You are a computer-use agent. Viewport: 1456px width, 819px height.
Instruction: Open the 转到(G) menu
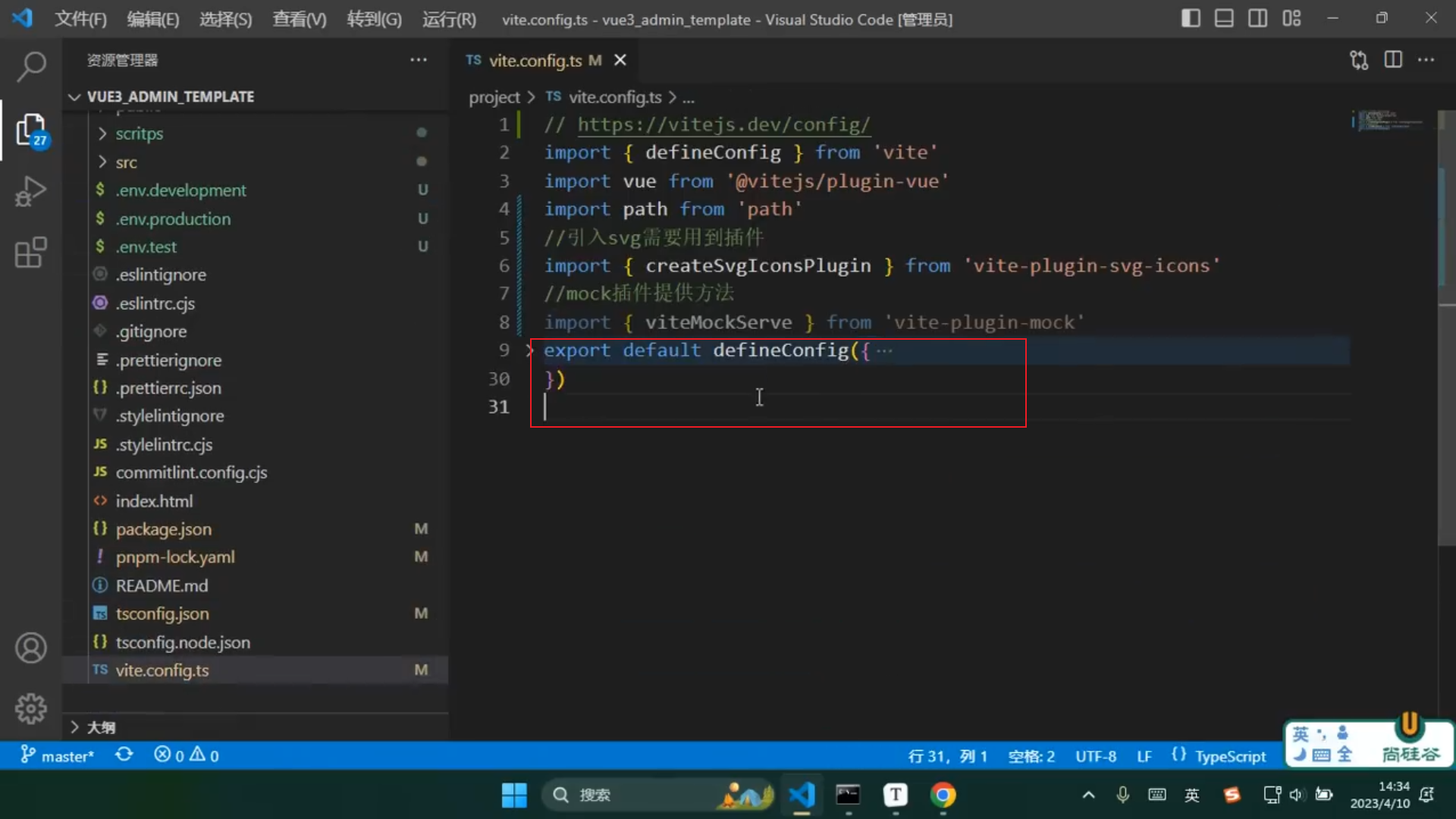pos(374,19)
